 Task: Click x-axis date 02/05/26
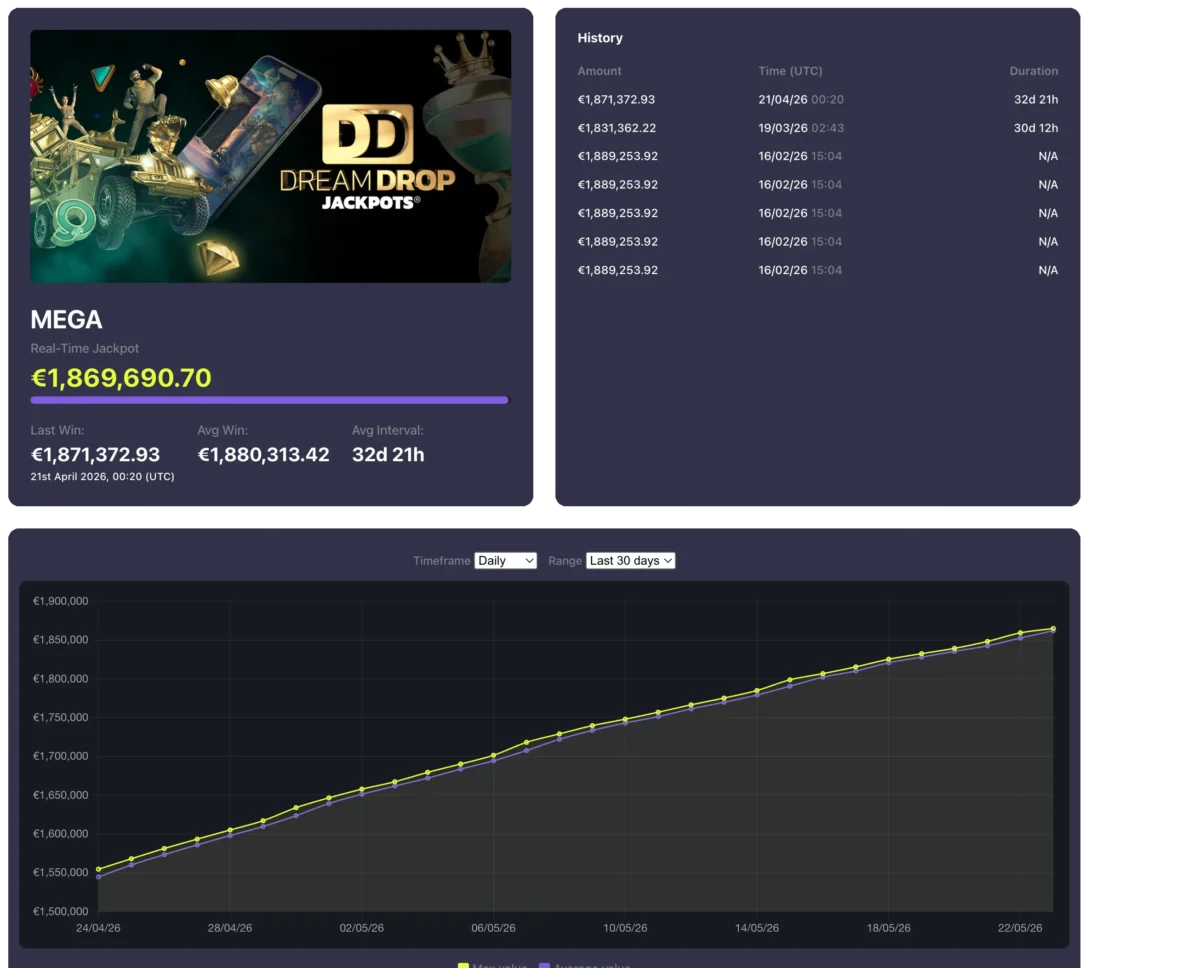pos(362,928)
